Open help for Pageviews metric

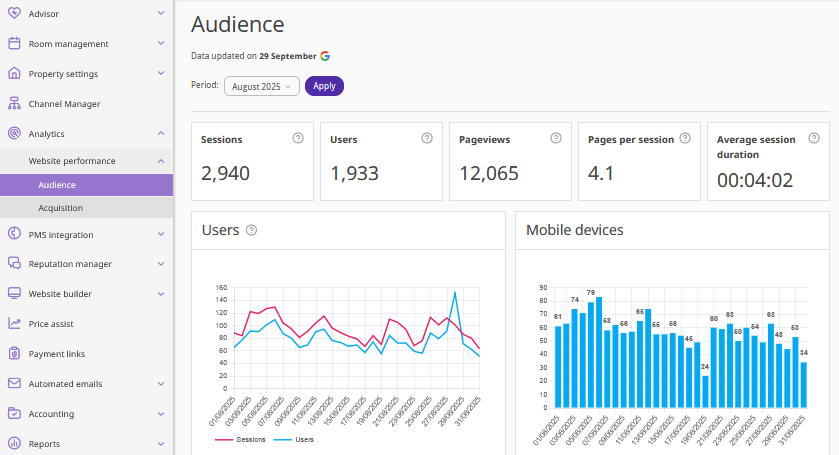[556, 138]
